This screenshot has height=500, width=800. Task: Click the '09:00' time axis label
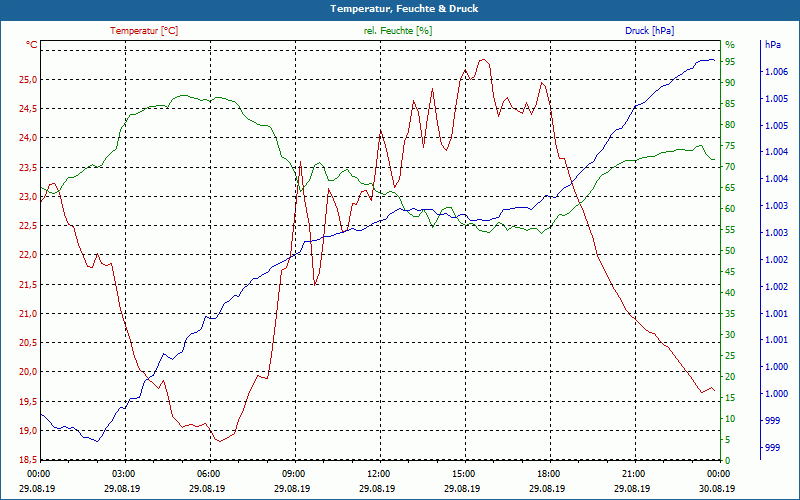point(295,473)
